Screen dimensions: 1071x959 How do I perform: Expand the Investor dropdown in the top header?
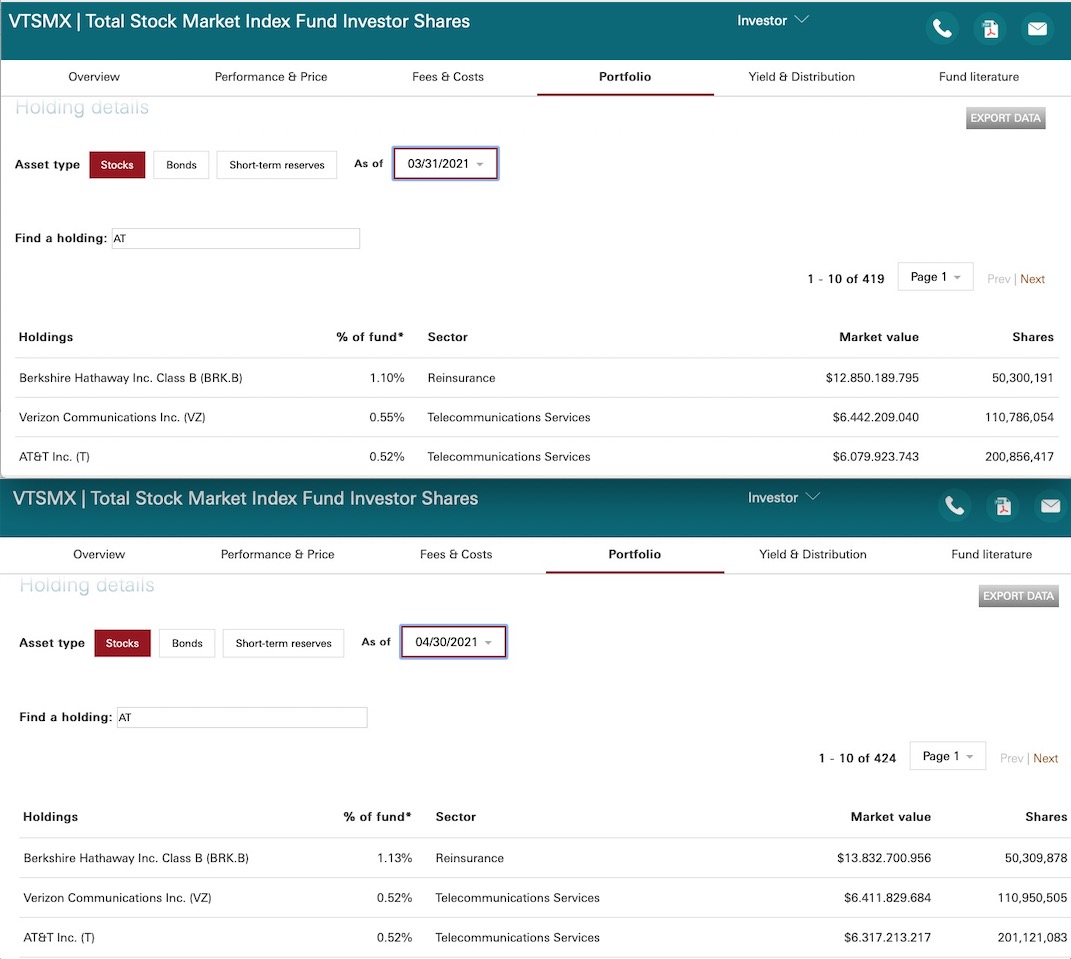[773, 20]
